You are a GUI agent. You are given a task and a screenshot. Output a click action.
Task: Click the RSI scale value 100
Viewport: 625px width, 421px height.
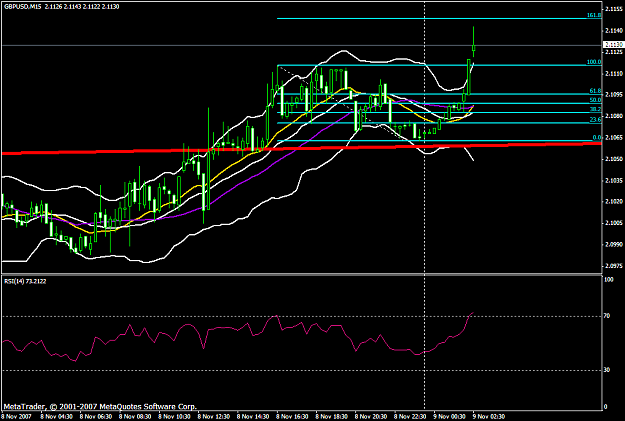(609, 280)
